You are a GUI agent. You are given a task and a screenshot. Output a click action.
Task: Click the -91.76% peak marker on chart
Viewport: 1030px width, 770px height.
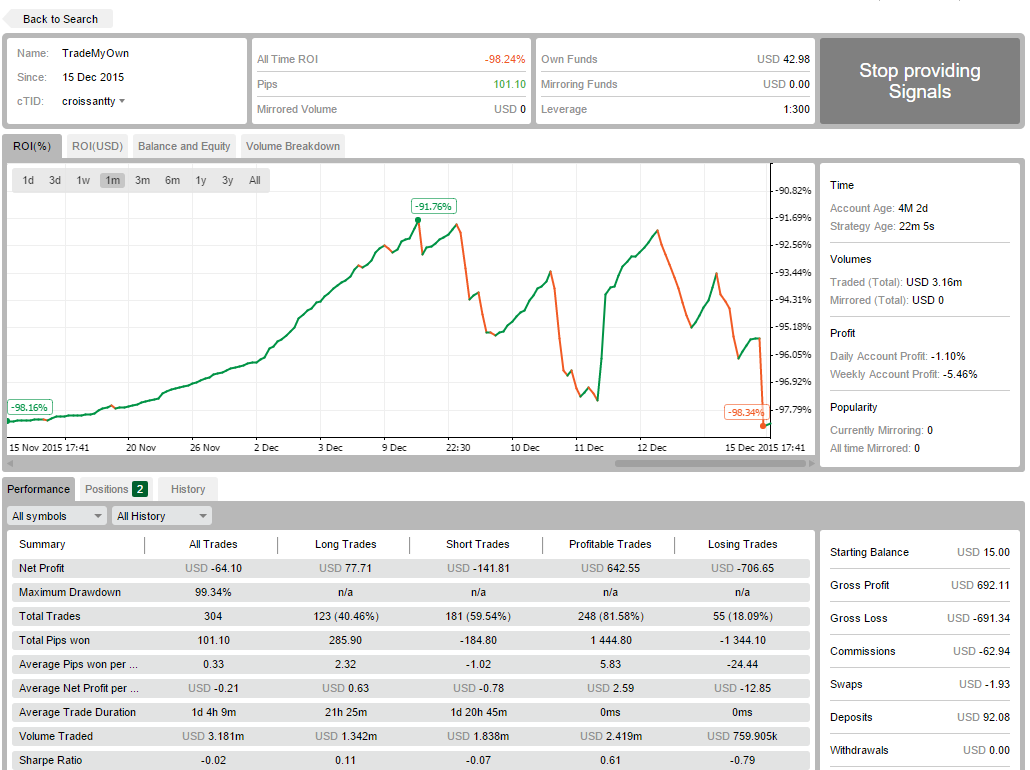pos(434,206)
